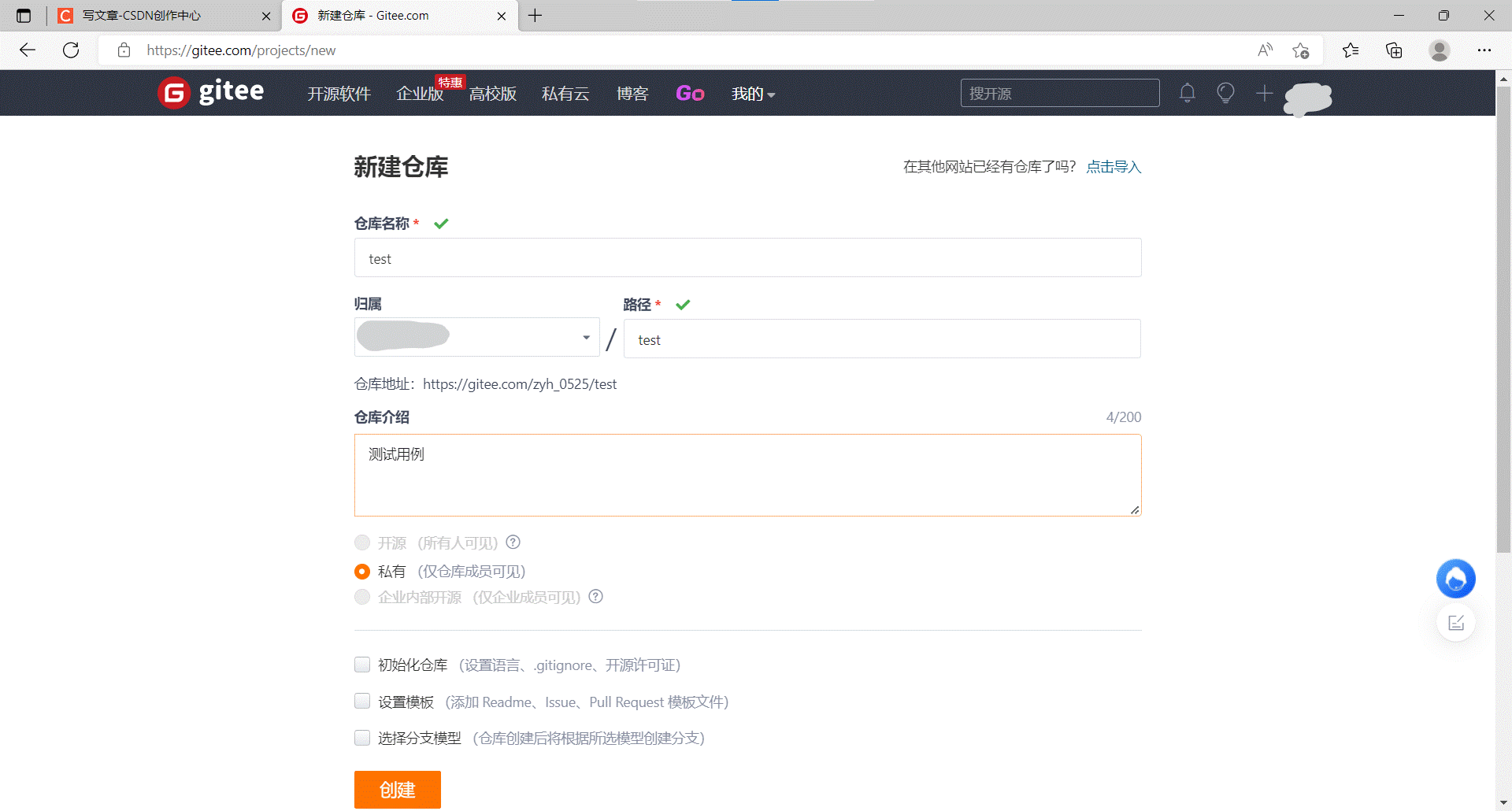Open 私有云 in the navigation
This screenshot has width=1512, height=811.
point(565,94)
